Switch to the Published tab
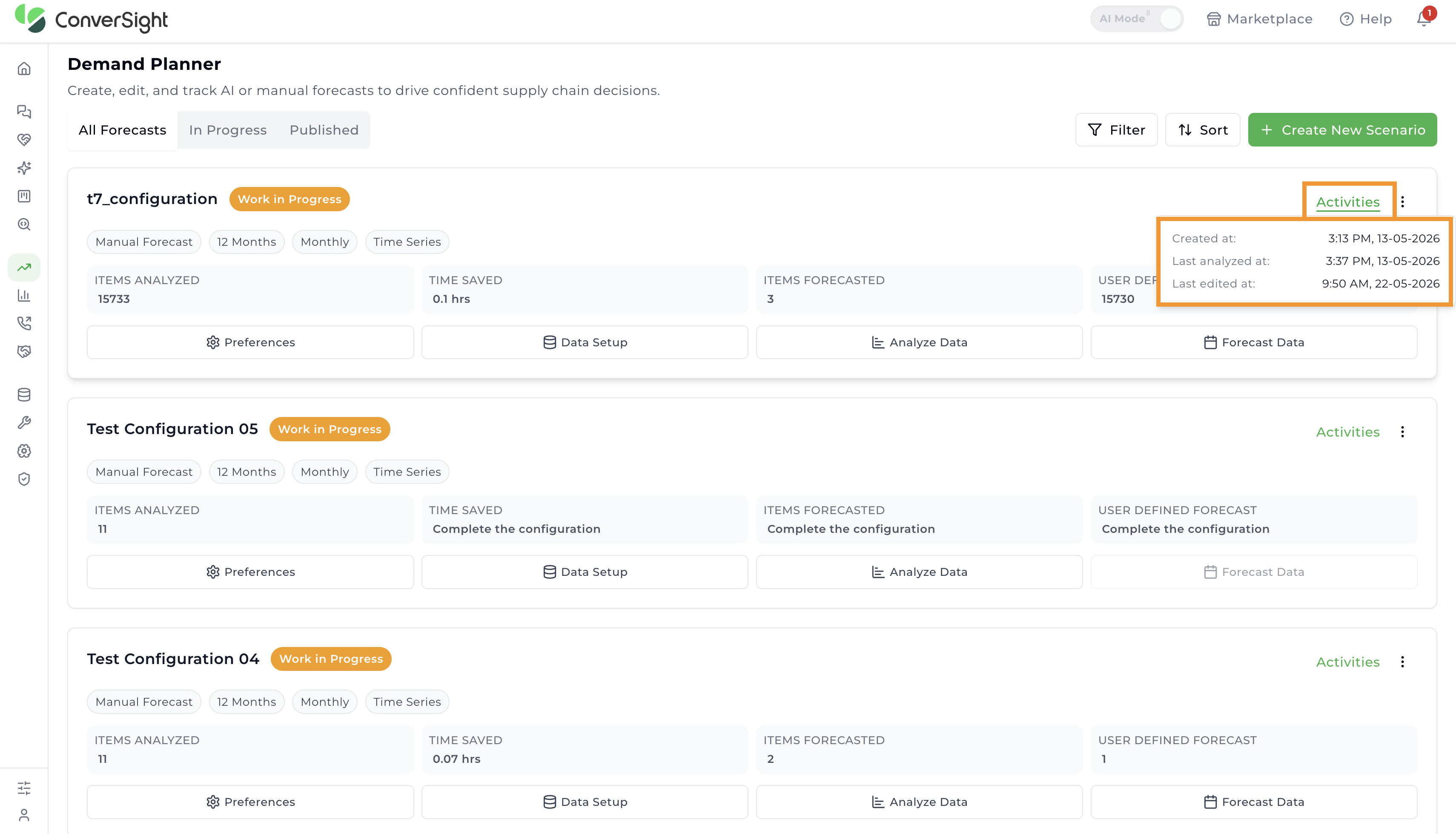The width and height of the screenshot is (1456, 834). coord(324,130)
